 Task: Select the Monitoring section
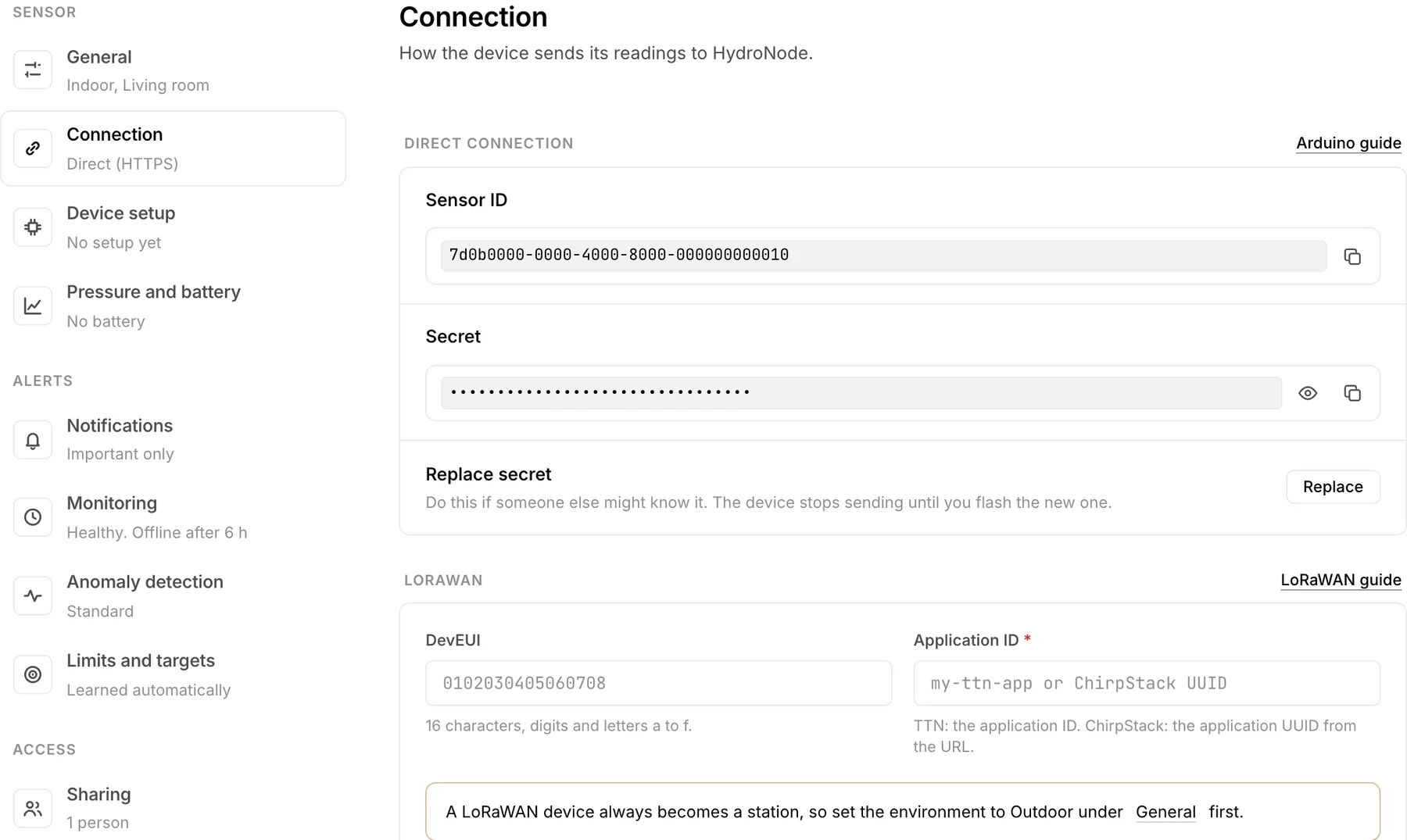pyautogui.click(x=173, y=517)
